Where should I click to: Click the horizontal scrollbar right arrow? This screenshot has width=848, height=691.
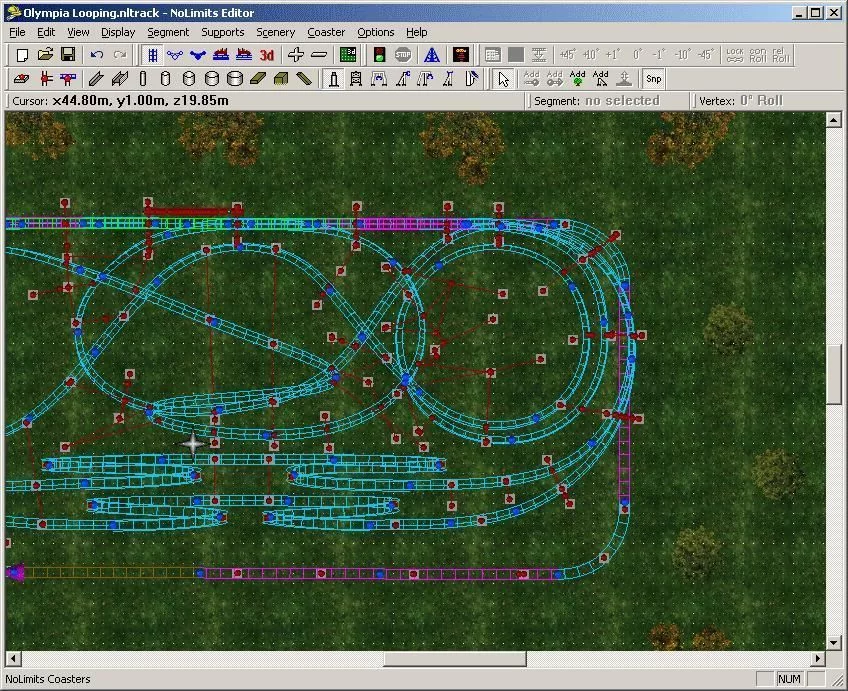click(x=818, y=659)
